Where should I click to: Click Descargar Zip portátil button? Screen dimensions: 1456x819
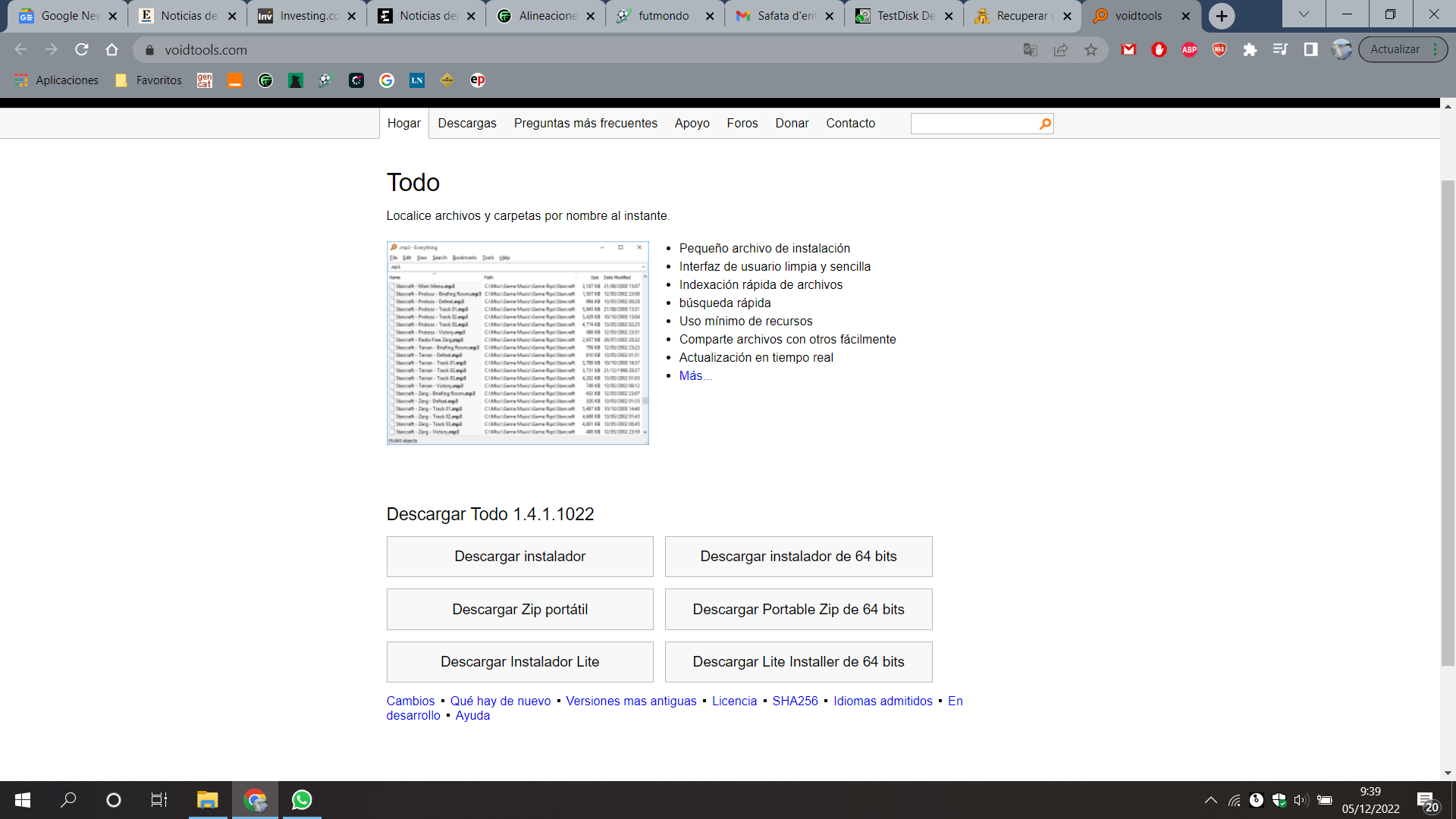(x=520, y=610)
